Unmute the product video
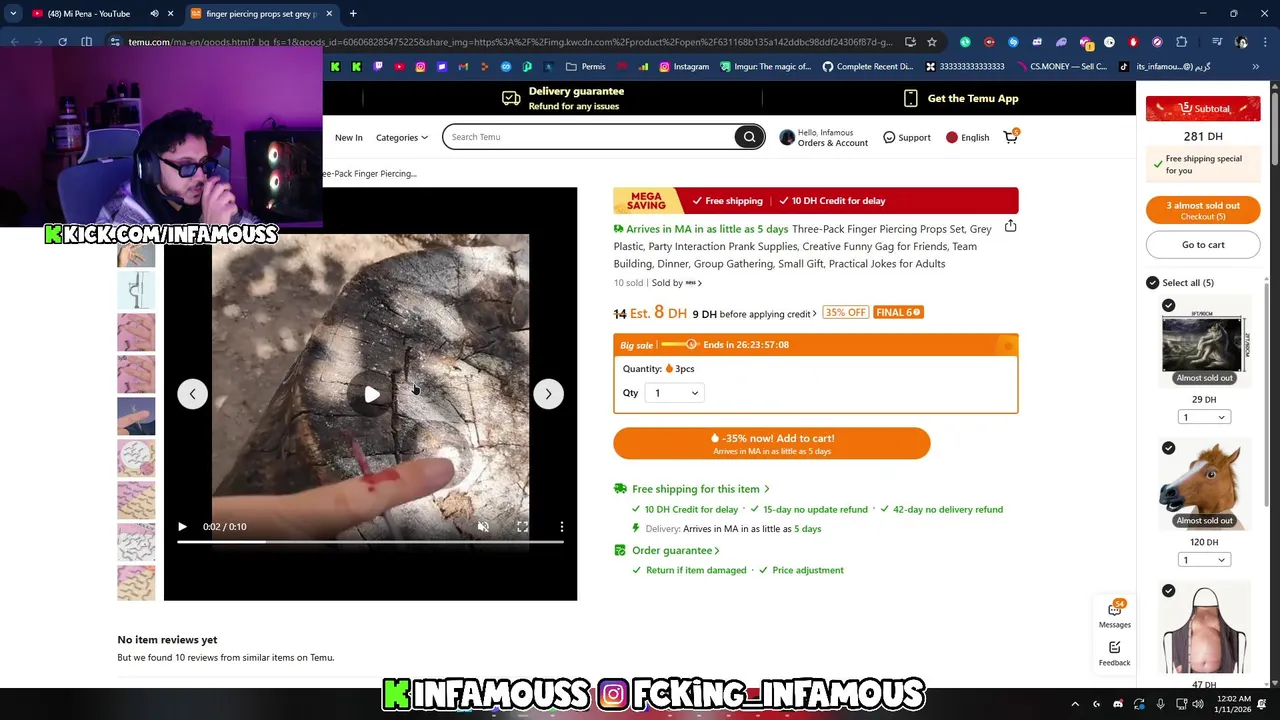The width and height of the screenshot is (1280, 720). pos(483,526)
